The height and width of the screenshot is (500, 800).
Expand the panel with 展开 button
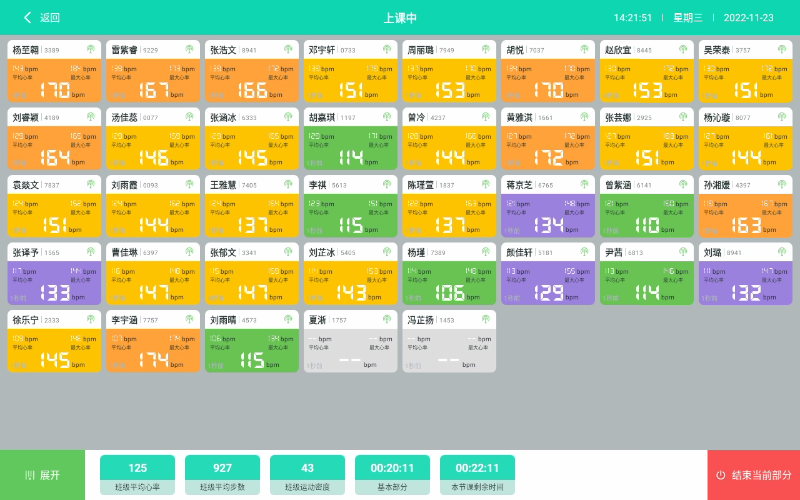pyautogui.click(x=42, y=475)
